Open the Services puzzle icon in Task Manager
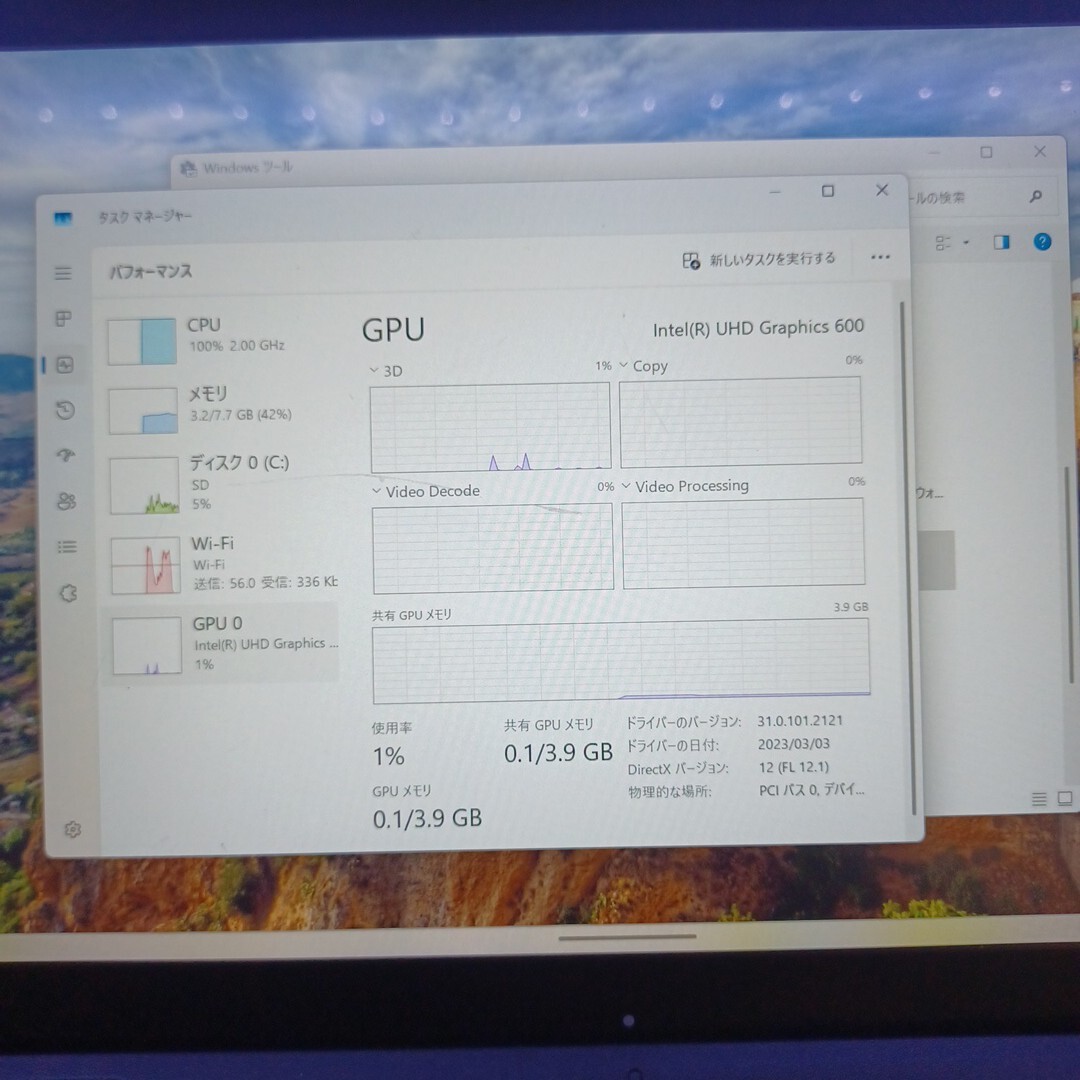Image resolution: width=1080 pixels, height=1080 pixels. 68,592
